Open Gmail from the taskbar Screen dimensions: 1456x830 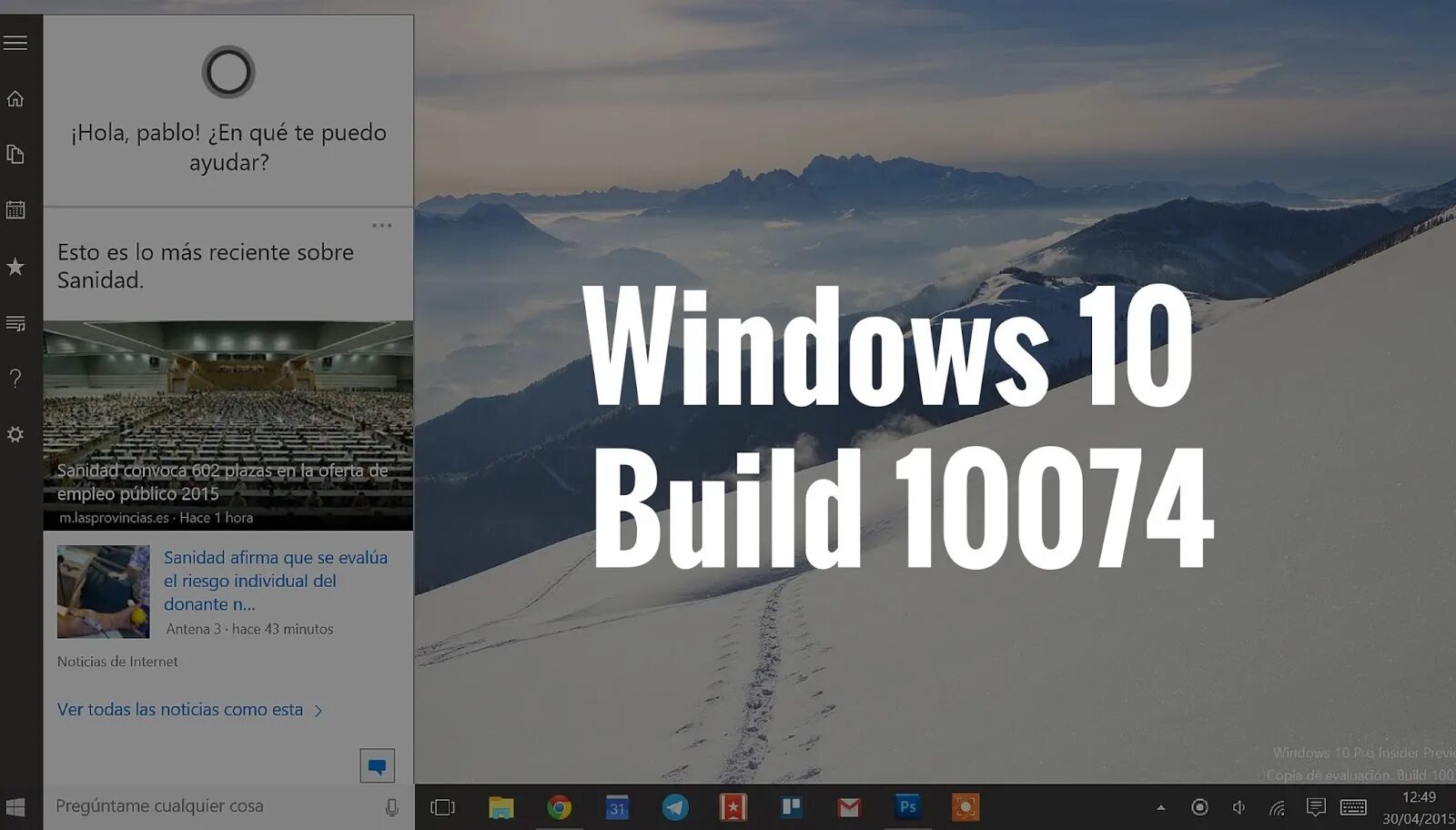[x=849, y=807]
